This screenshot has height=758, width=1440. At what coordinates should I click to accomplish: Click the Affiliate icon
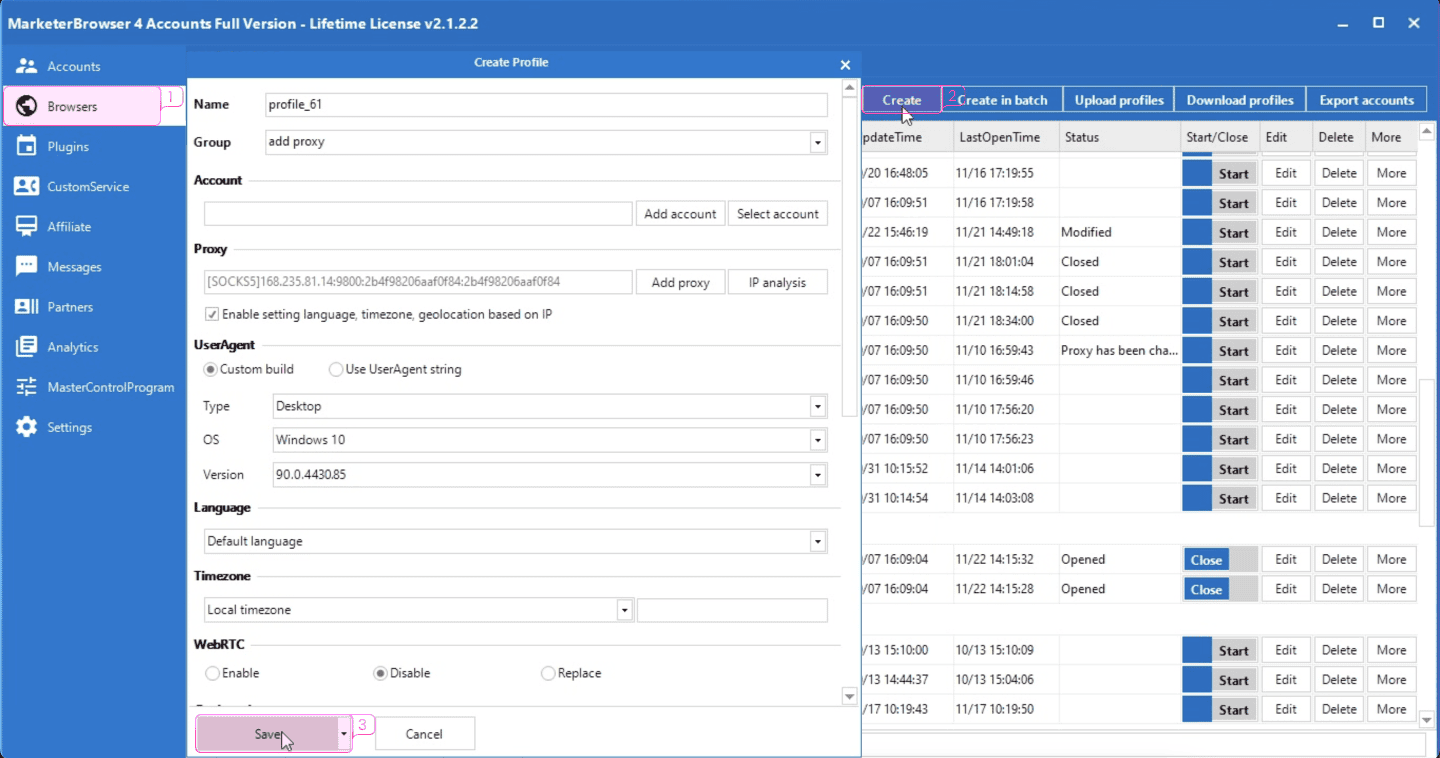(27, 226)
